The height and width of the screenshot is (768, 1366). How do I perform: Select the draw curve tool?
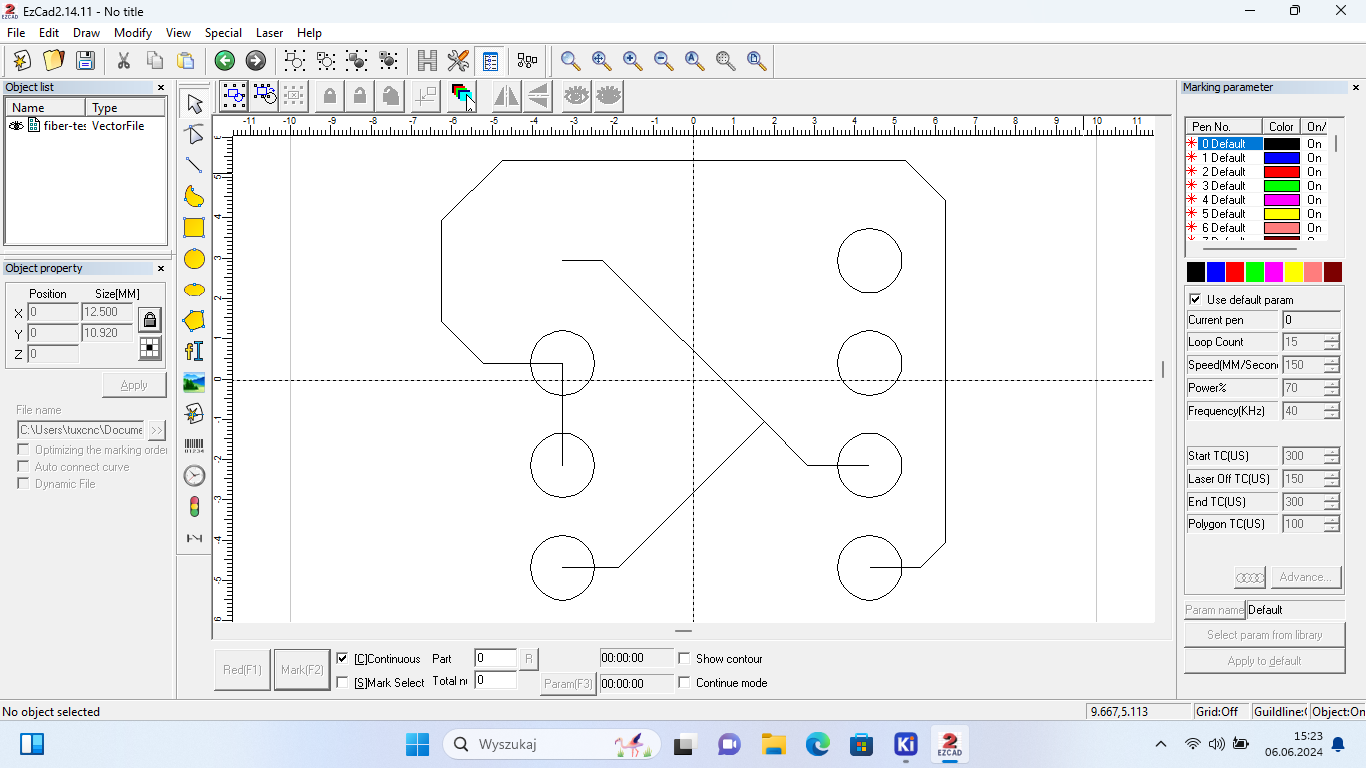(195, 196)
